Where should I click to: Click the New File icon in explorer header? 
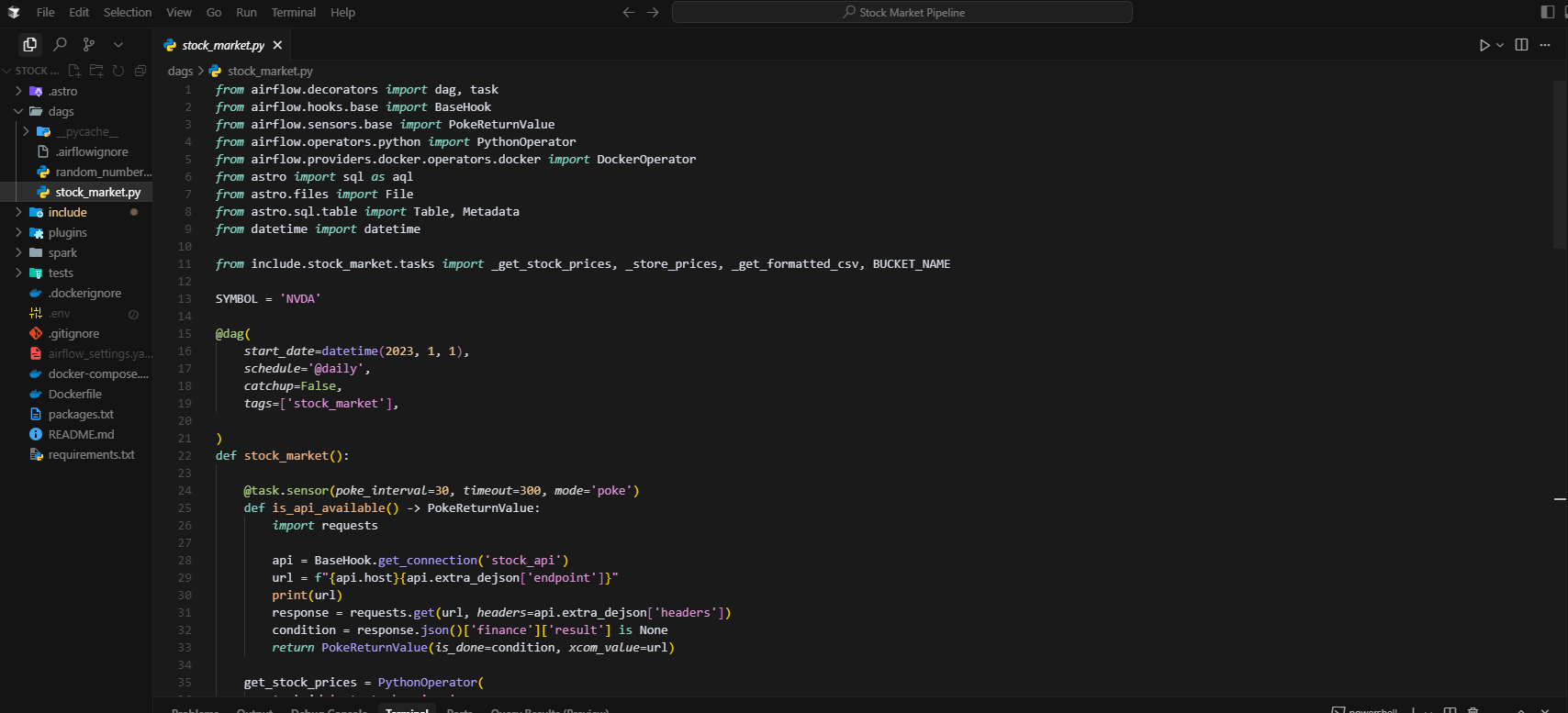[x=74, y=71]
